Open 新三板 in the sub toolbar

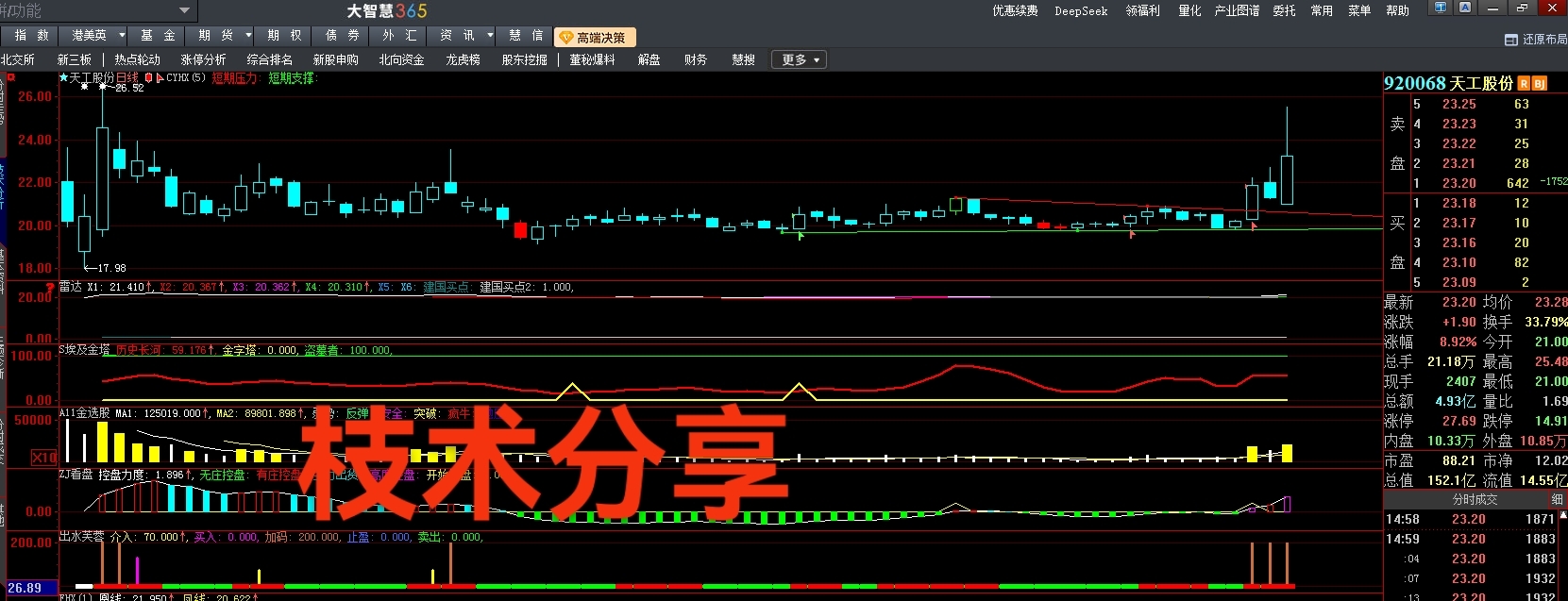click(74, 59)
